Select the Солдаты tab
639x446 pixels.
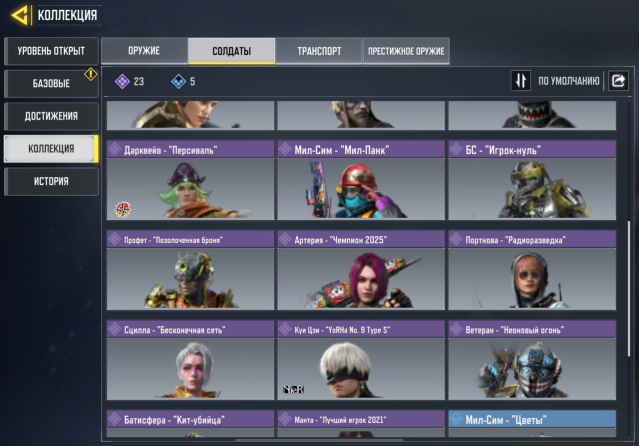pyautogui.click(x=231, y=51)
